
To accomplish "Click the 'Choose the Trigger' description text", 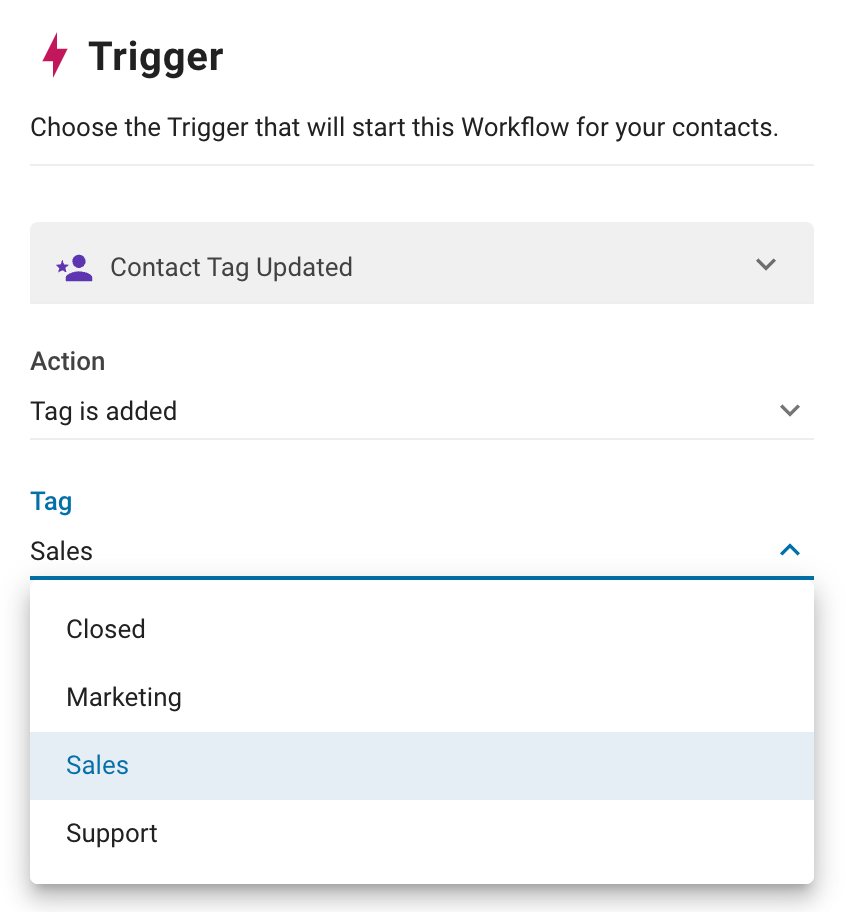I will [x=404, y=128].
